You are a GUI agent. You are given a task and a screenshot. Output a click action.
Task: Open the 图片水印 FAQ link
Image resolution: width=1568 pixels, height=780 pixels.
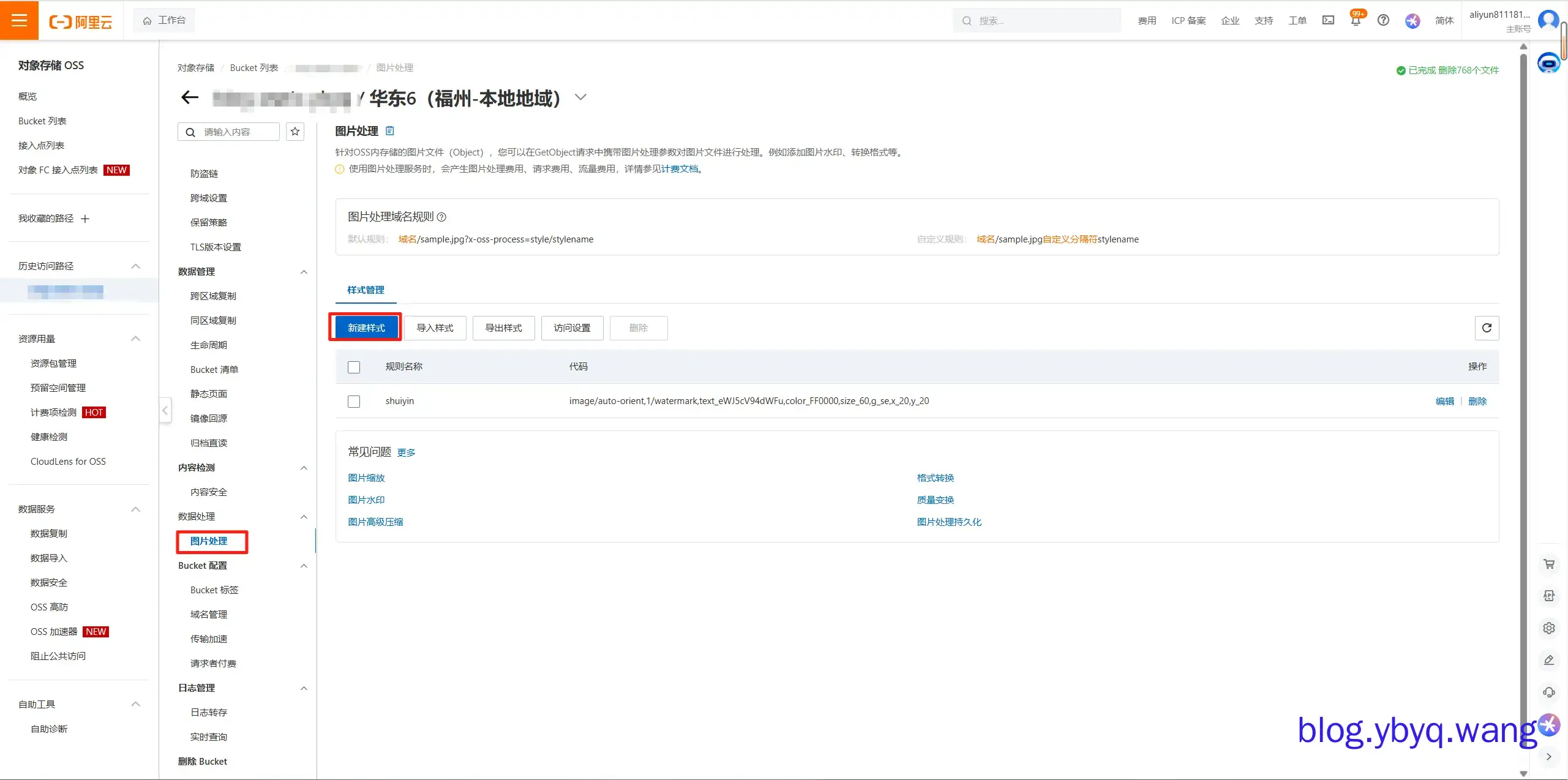366,499
